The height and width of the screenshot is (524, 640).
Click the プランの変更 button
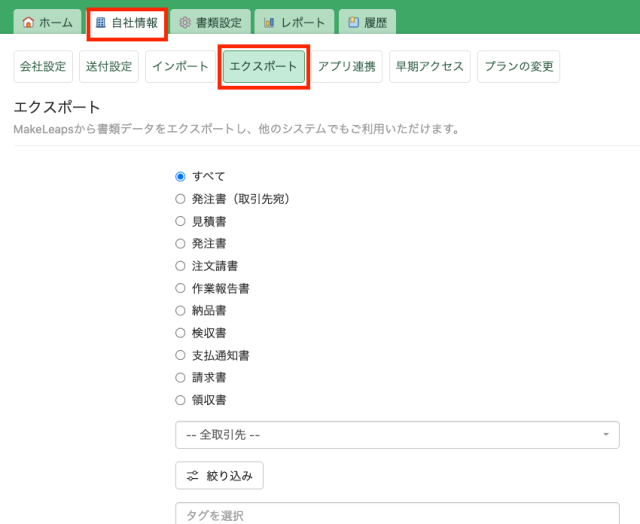point(517,67)
